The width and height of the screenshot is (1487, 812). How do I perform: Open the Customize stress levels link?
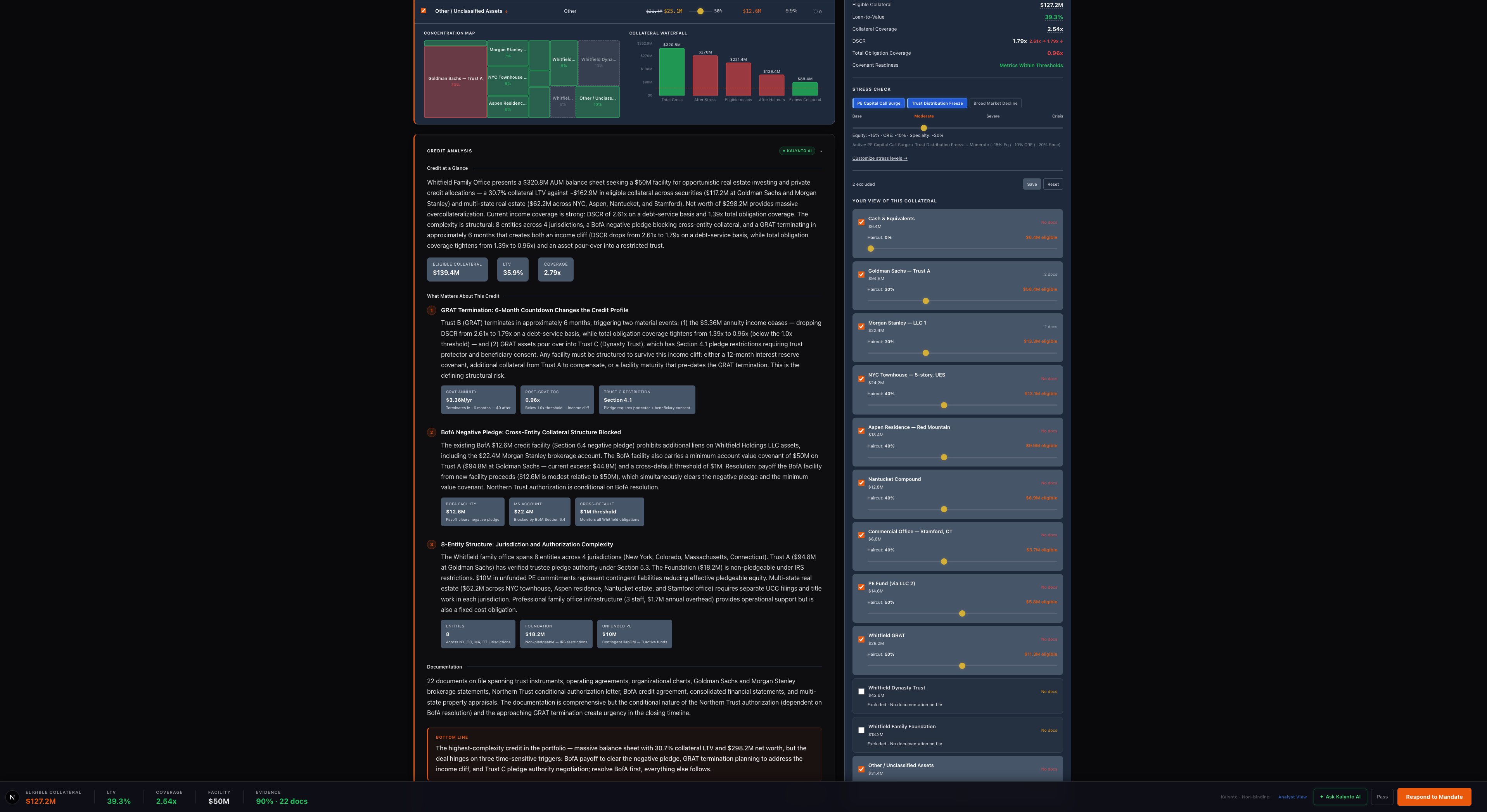[879, 157]
